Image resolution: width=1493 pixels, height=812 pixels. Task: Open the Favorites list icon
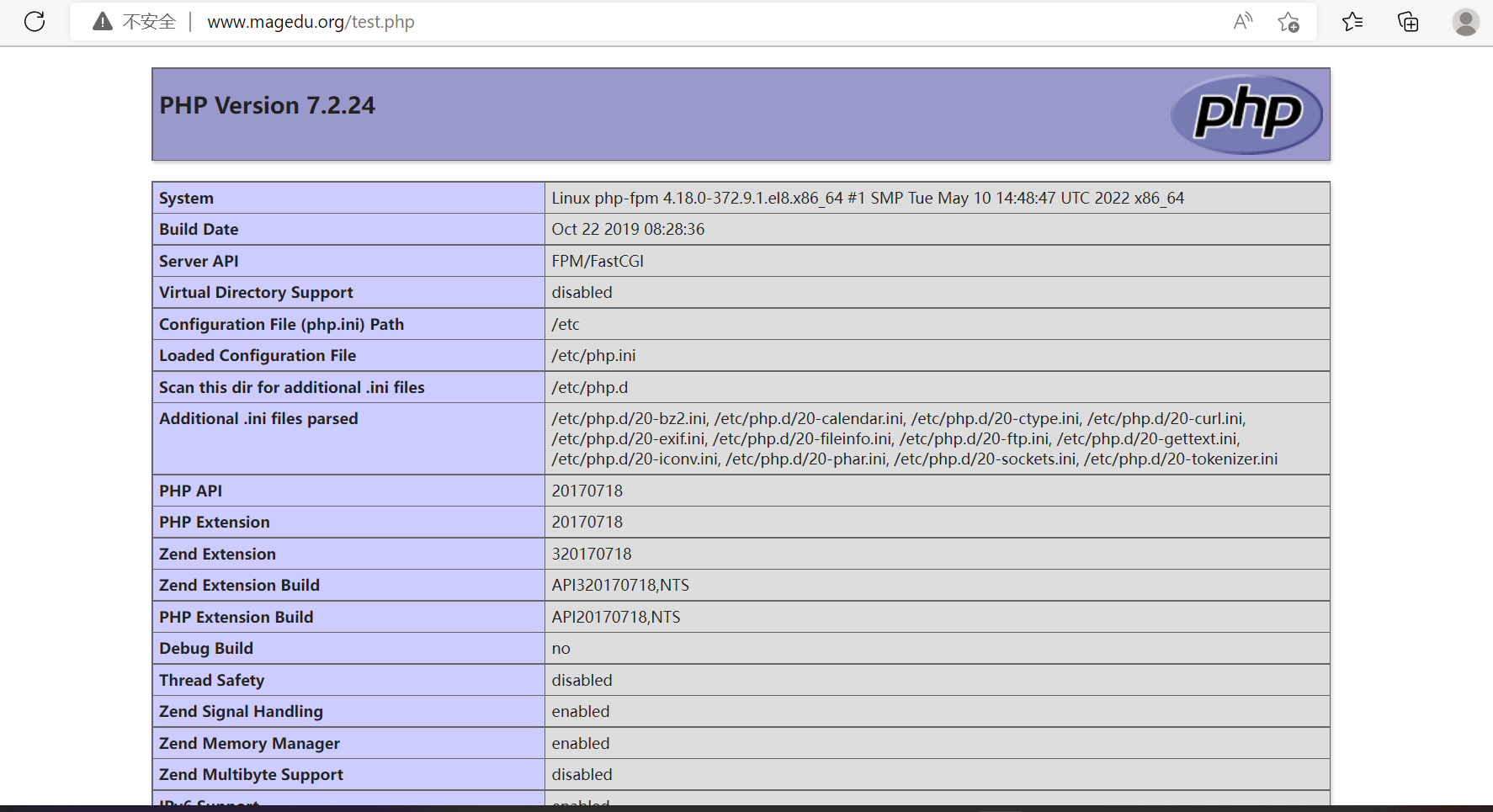point(1352,21)
